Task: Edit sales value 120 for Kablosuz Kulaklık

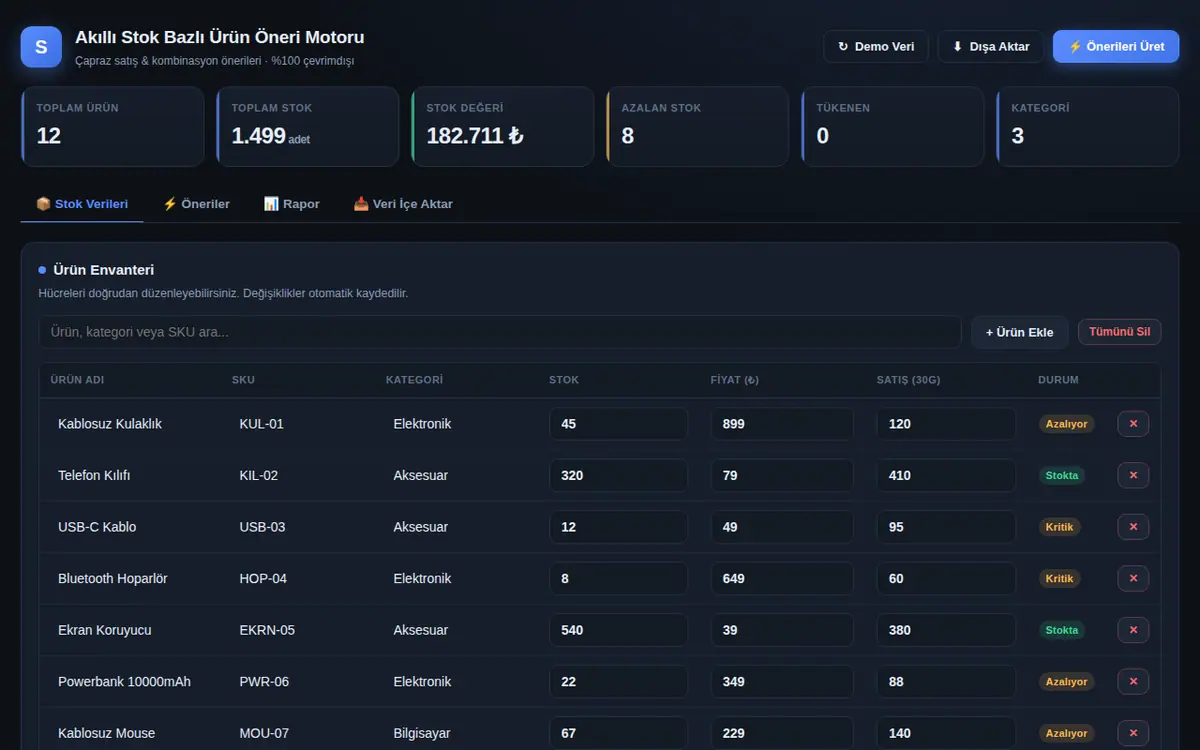Action: click(x=946, y=424)
